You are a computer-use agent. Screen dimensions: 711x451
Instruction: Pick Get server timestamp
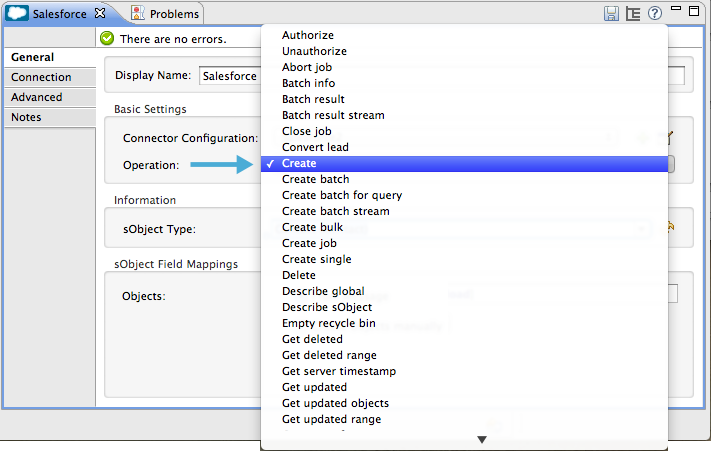point(464,371)
